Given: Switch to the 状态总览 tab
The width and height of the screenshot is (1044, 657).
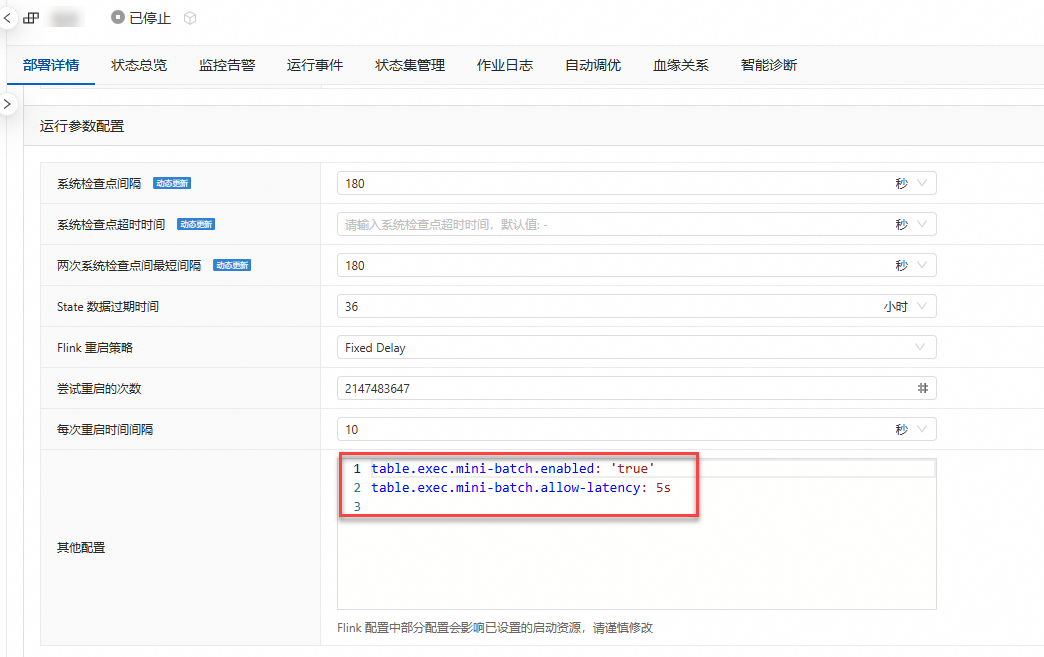Looking at the screenshot, I should point(138,65).
